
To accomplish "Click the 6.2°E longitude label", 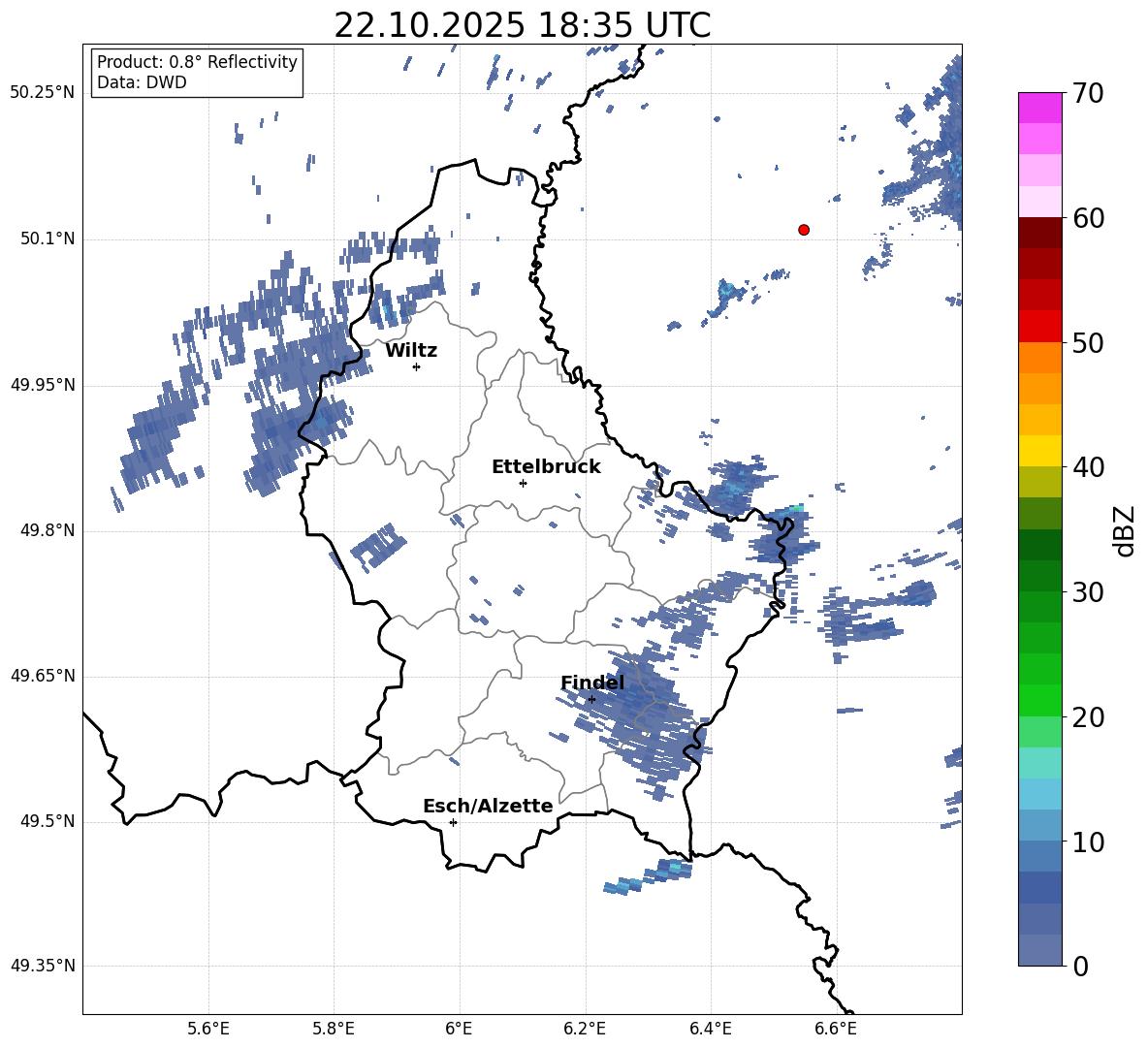I will 585,1029.
